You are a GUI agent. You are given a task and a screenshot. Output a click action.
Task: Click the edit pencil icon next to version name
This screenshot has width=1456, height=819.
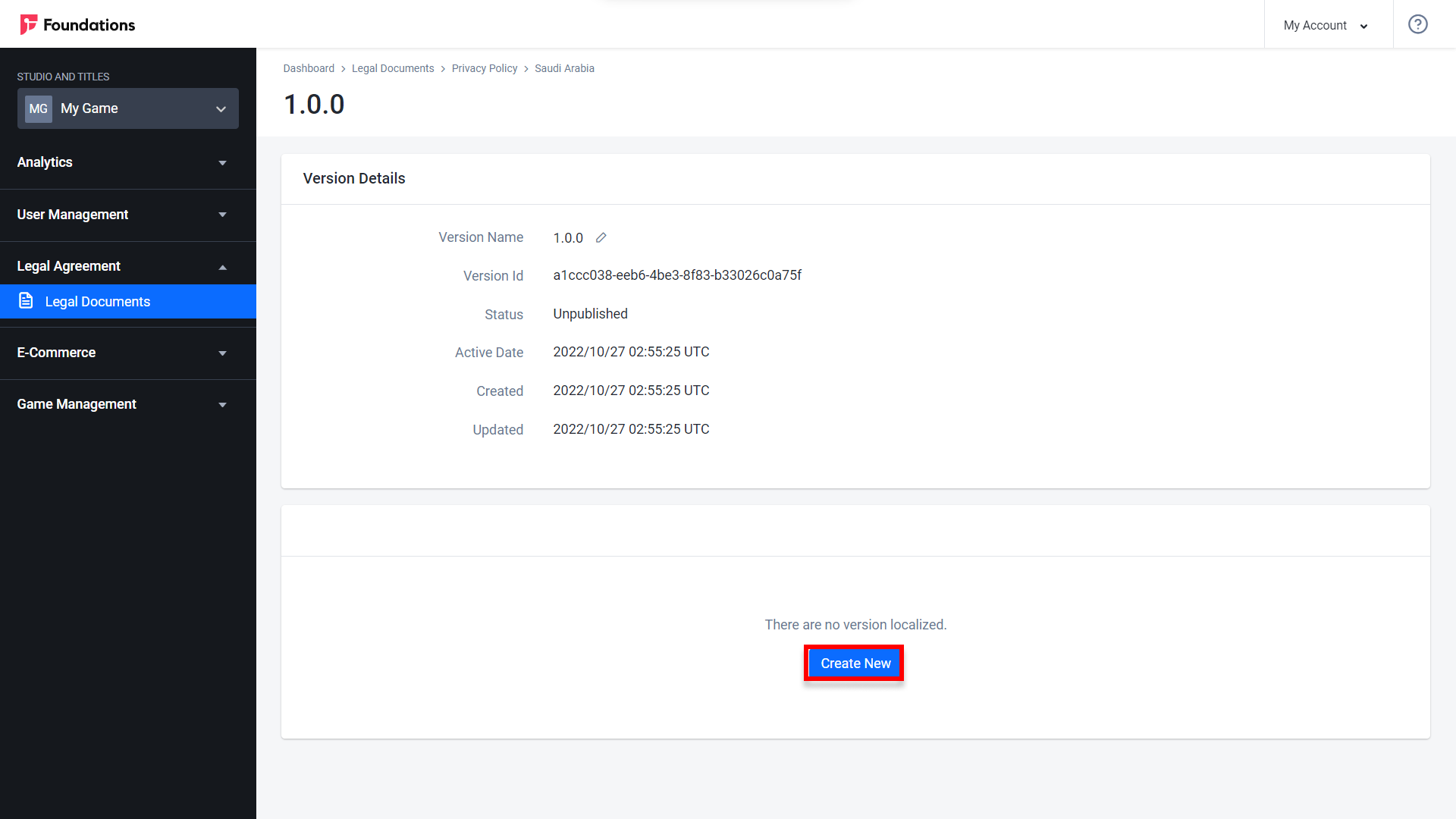tap(600, 237)
